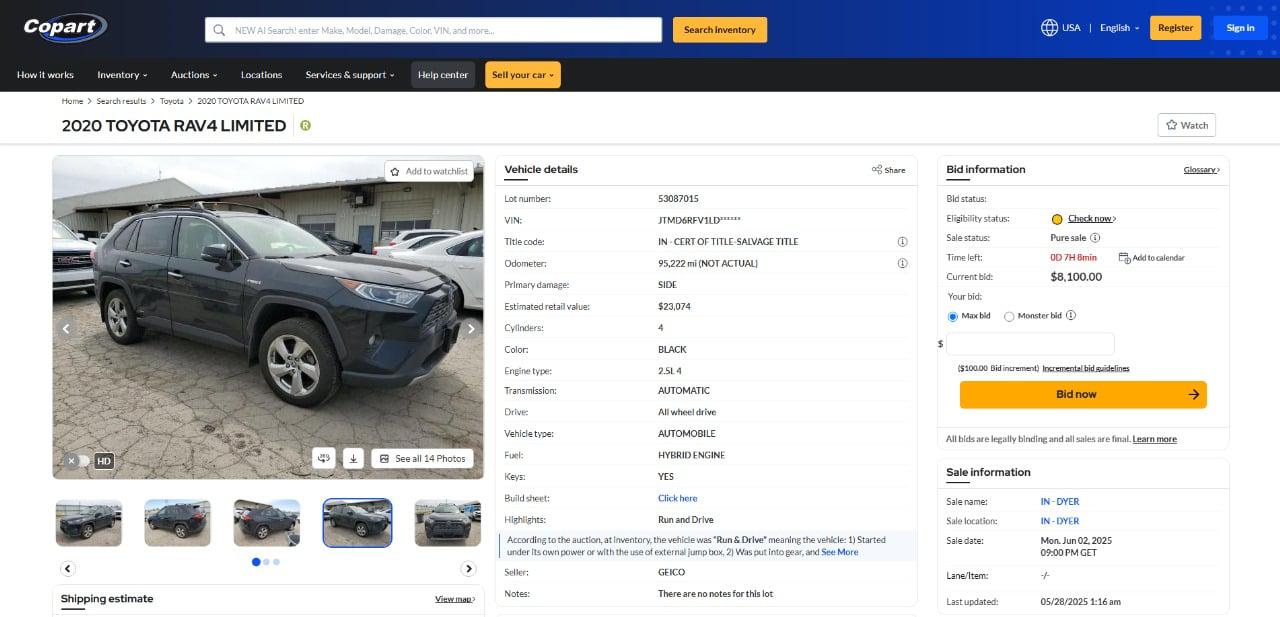Open the Help center

click(443, 75)
